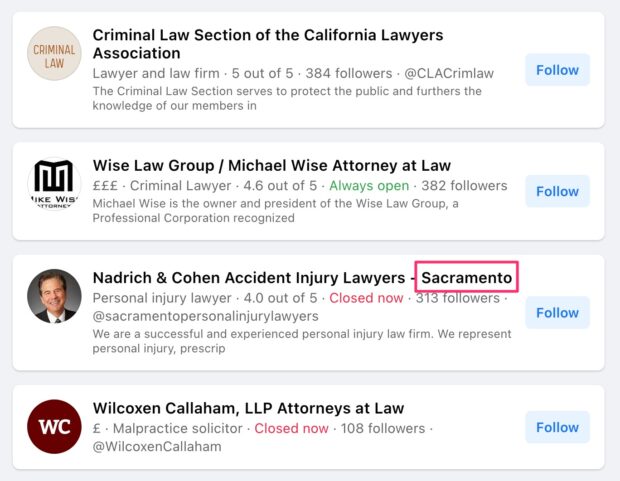Viewport: 620px width, 481px height.
Task: Follow Wise Law Group page
Action: click(x=557, y=191)
